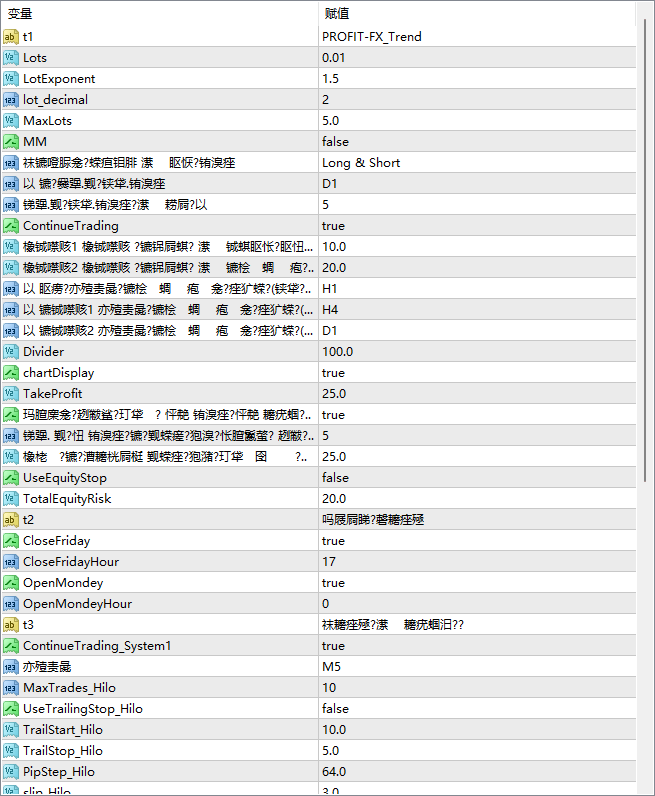Screen dimensions: 655x796
Task: Click the string icon beside t2
Action: click(11, 519)
